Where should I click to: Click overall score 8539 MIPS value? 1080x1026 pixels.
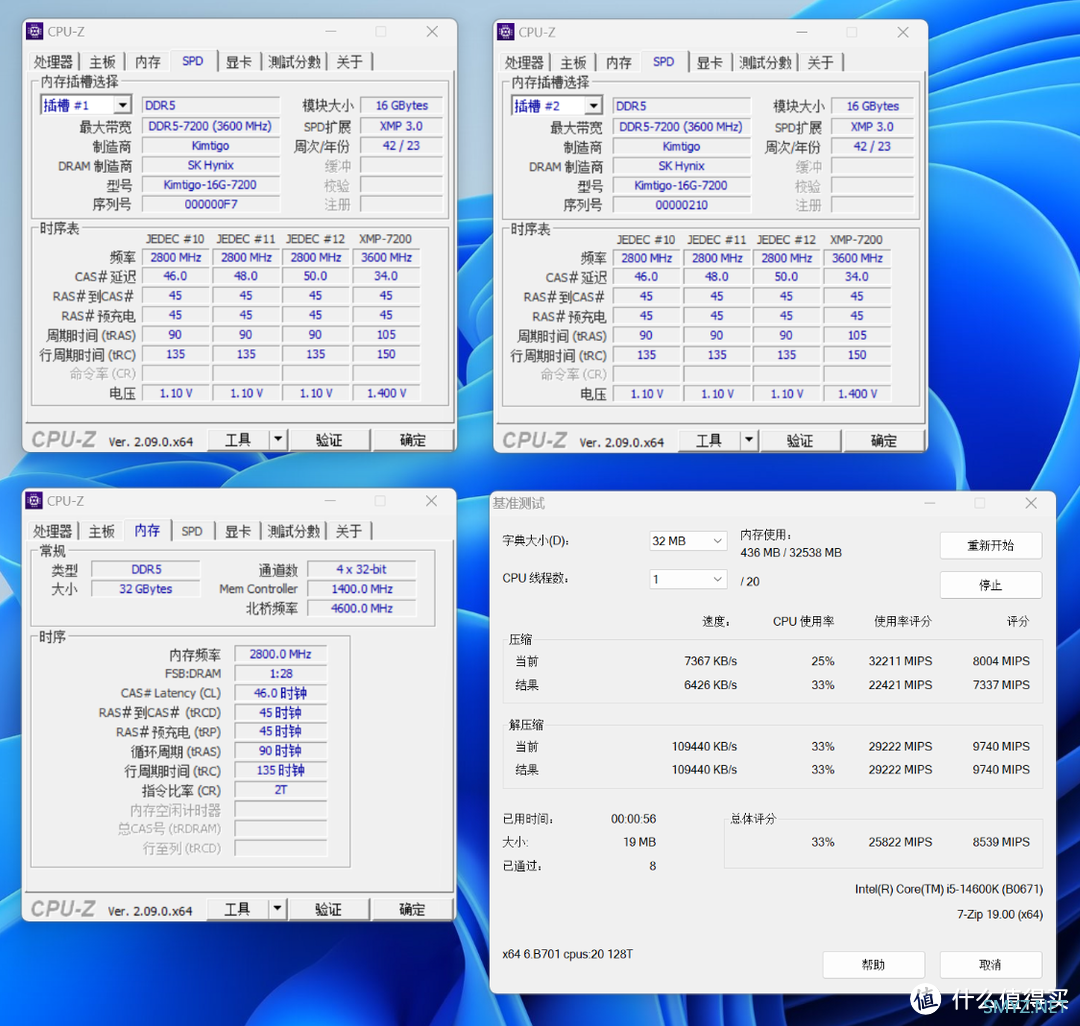1001,842
